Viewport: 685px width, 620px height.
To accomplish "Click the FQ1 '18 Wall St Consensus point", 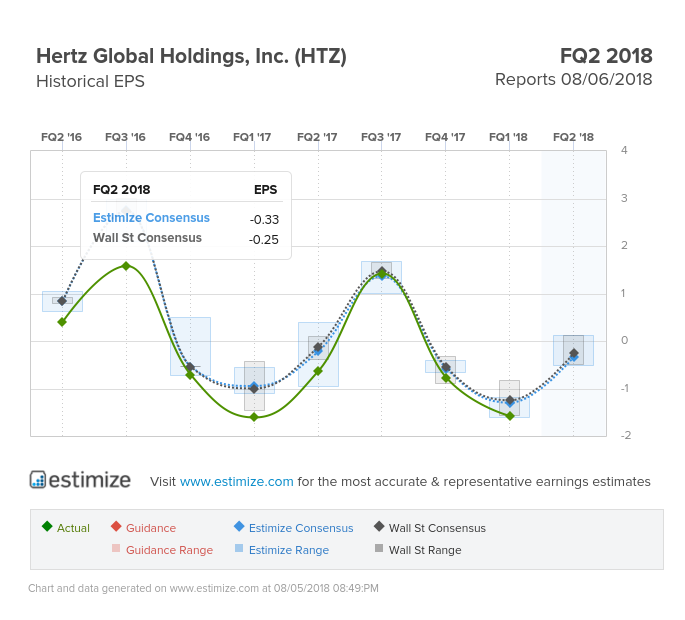I will tap(510, 400).
